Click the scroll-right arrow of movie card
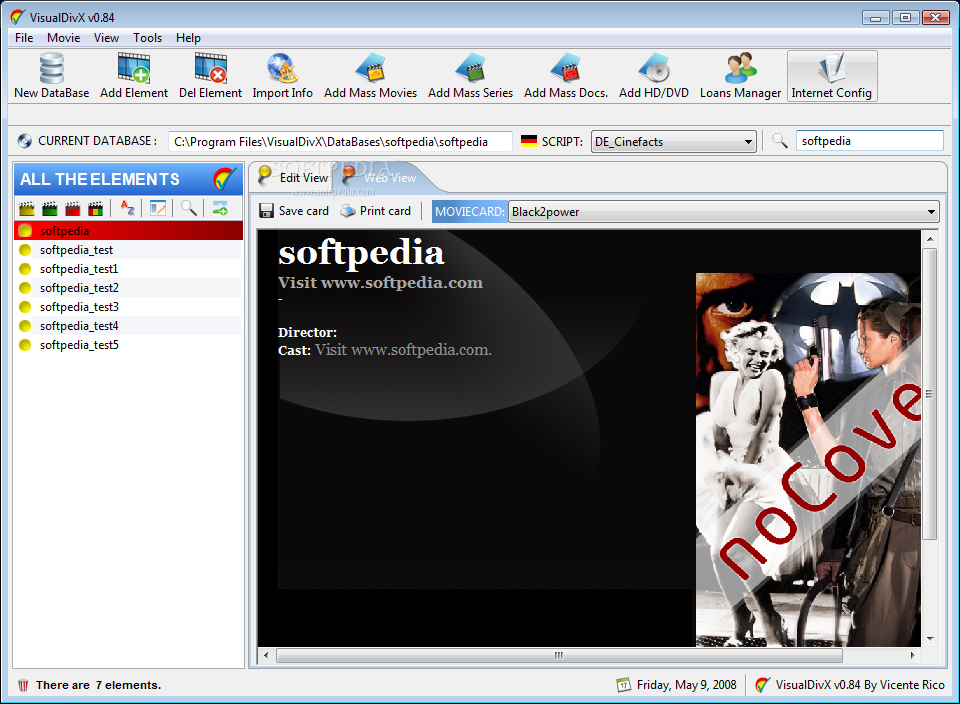Screen dimensions: 960x704 (912, 655)
